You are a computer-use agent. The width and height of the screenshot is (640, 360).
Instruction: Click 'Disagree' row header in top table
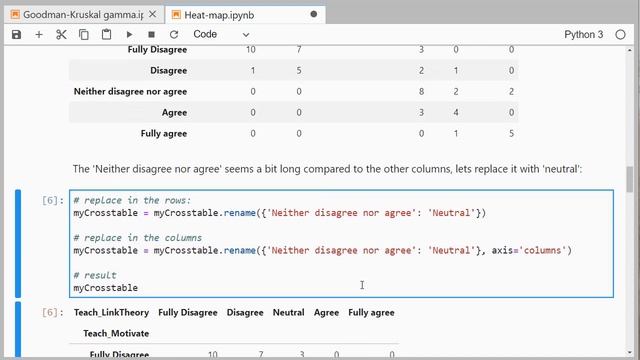click(x=169, y=71)
